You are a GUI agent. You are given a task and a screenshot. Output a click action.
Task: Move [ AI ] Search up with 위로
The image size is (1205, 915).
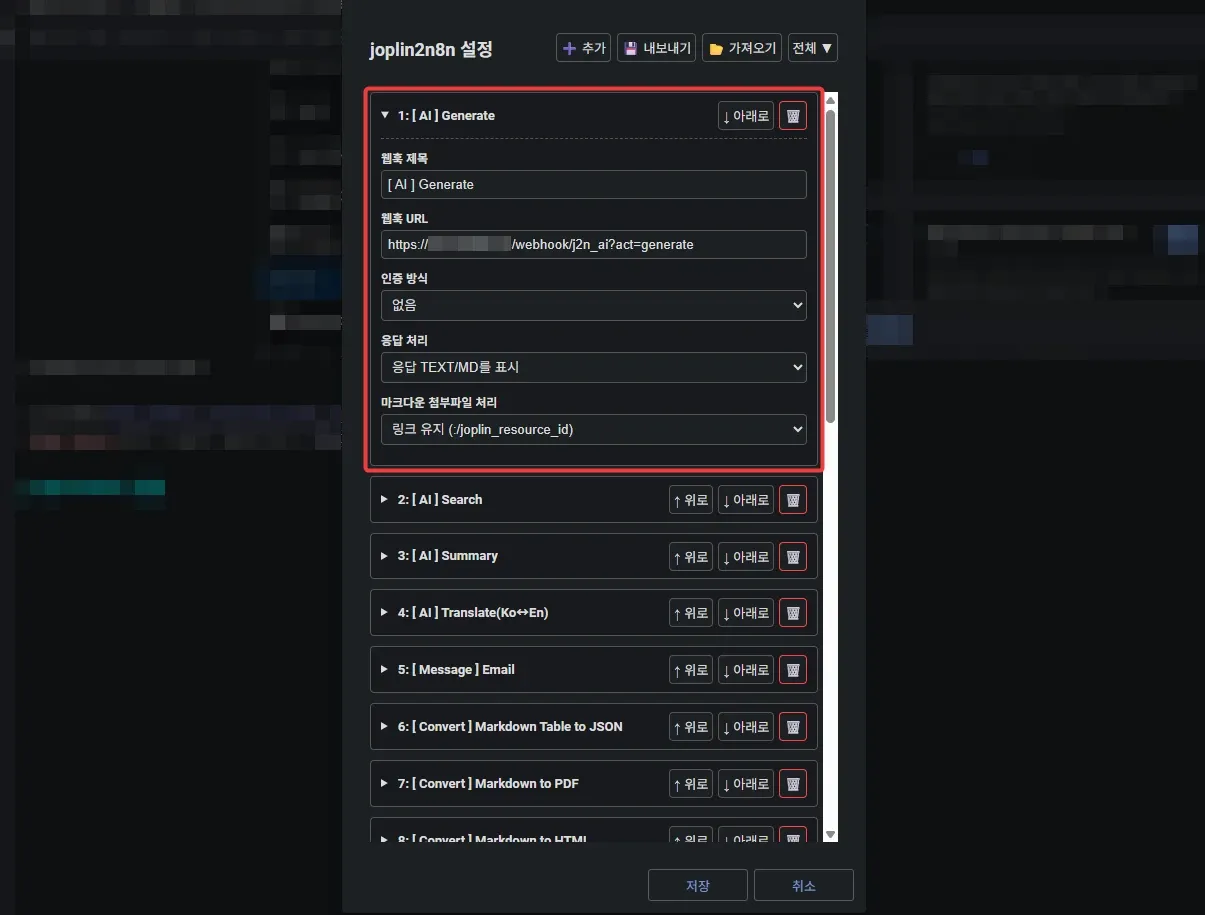click(x=691, y=500)
